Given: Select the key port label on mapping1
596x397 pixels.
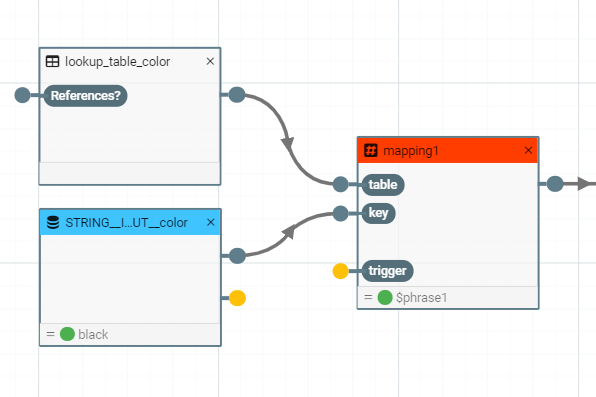Looking at the screenshot, I should (378, 213).
